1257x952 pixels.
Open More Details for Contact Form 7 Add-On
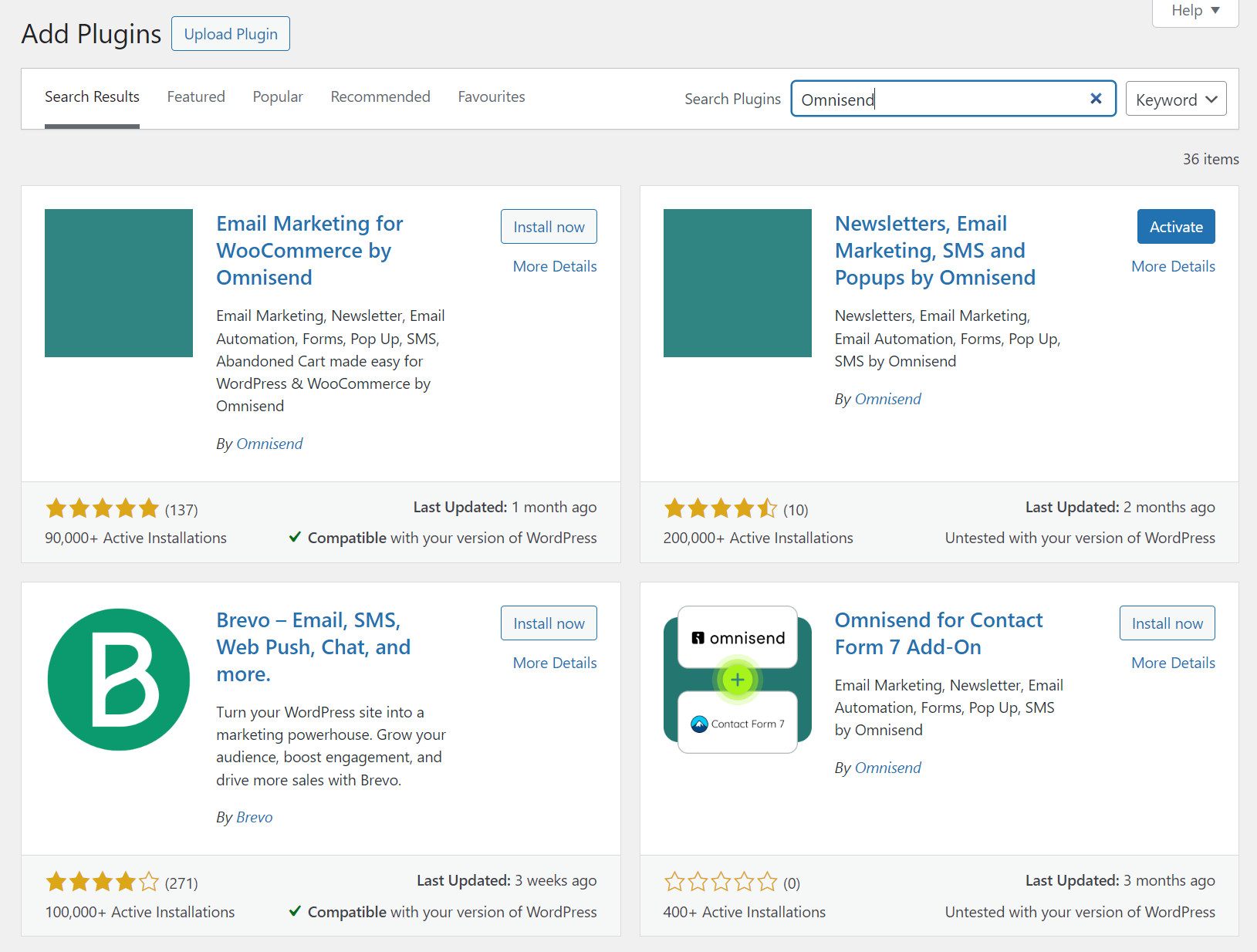click(x=1173, y=663)
